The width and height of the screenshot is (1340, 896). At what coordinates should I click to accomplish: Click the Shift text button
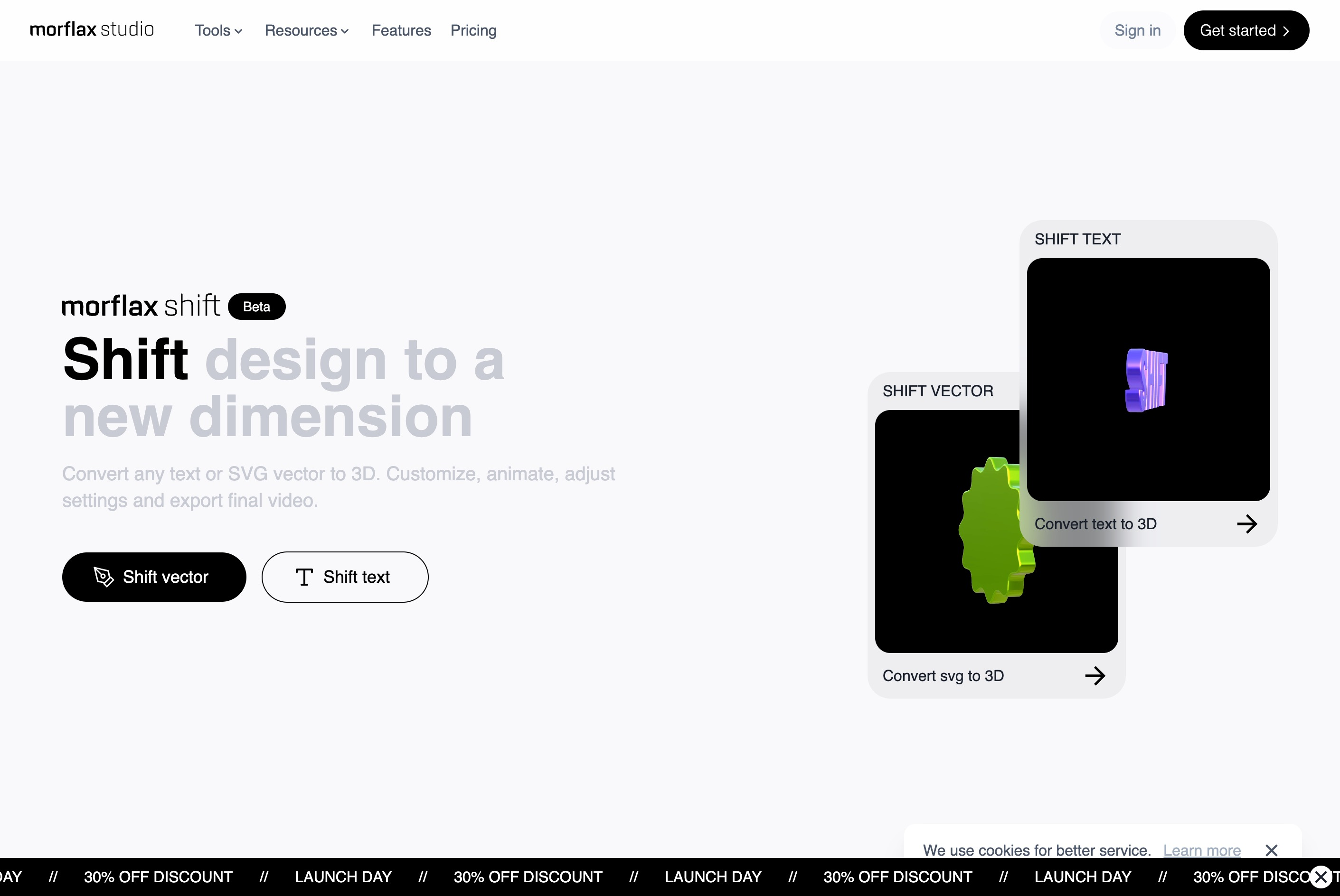[x=345, y=577]
